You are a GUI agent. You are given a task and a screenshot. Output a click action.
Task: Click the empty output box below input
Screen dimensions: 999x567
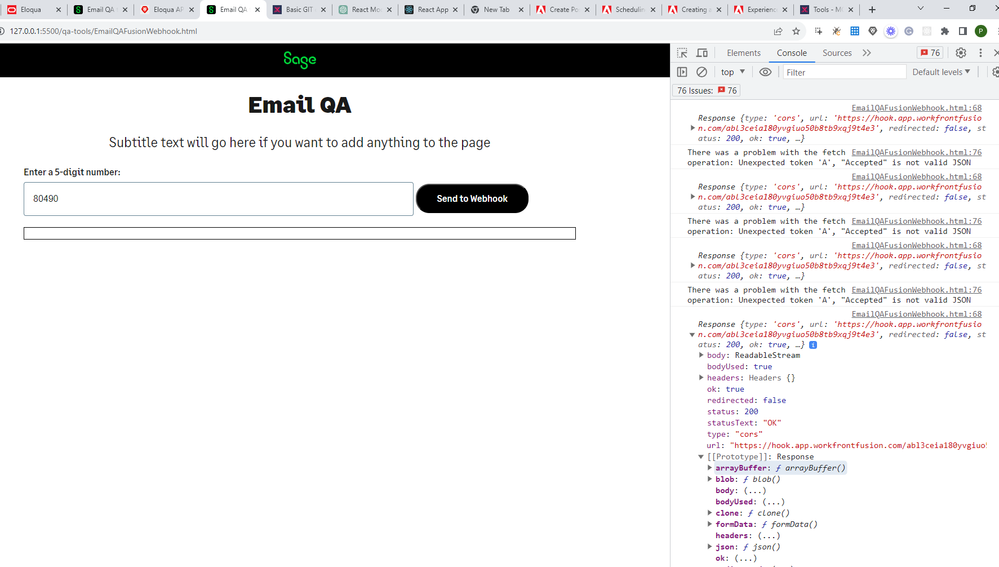point(299,233)
